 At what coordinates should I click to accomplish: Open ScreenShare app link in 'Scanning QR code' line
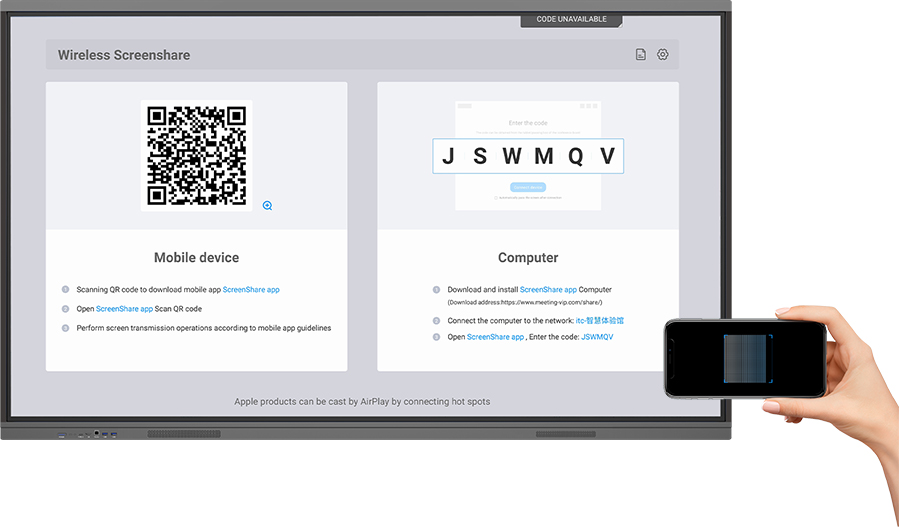251,290
